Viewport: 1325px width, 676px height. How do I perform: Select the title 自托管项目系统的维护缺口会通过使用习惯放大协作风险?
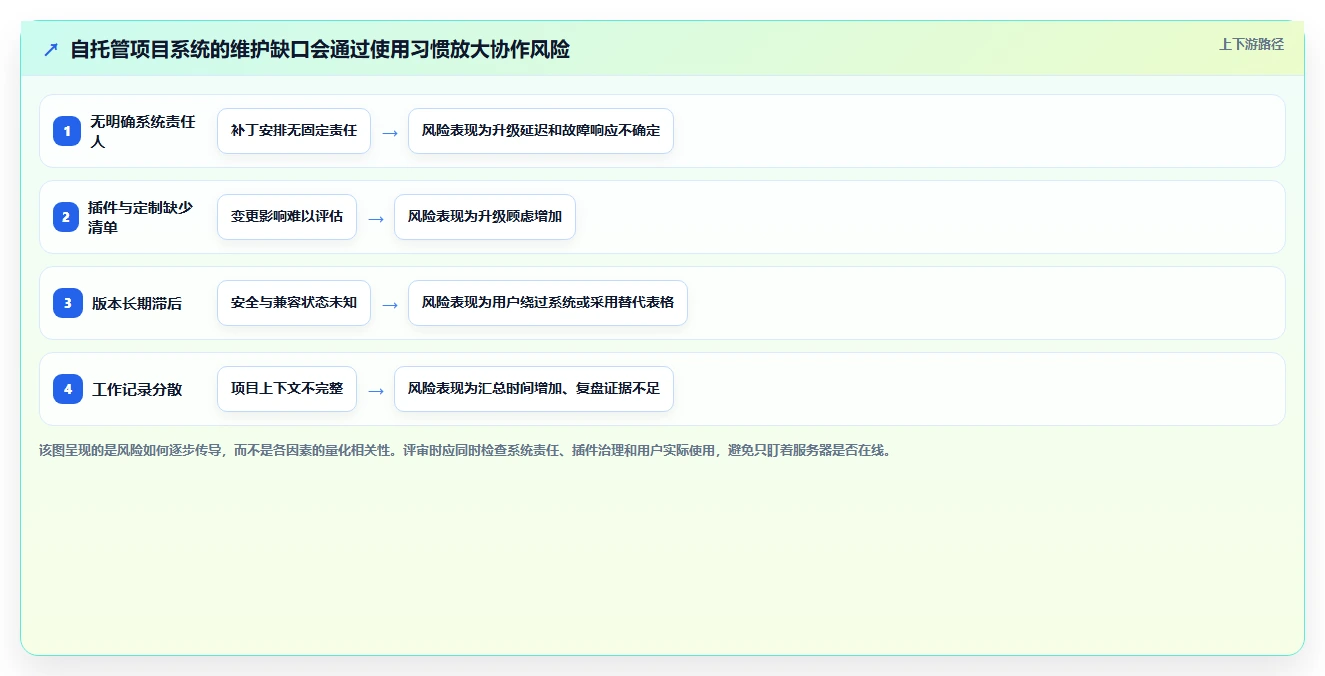pos(320,49)
